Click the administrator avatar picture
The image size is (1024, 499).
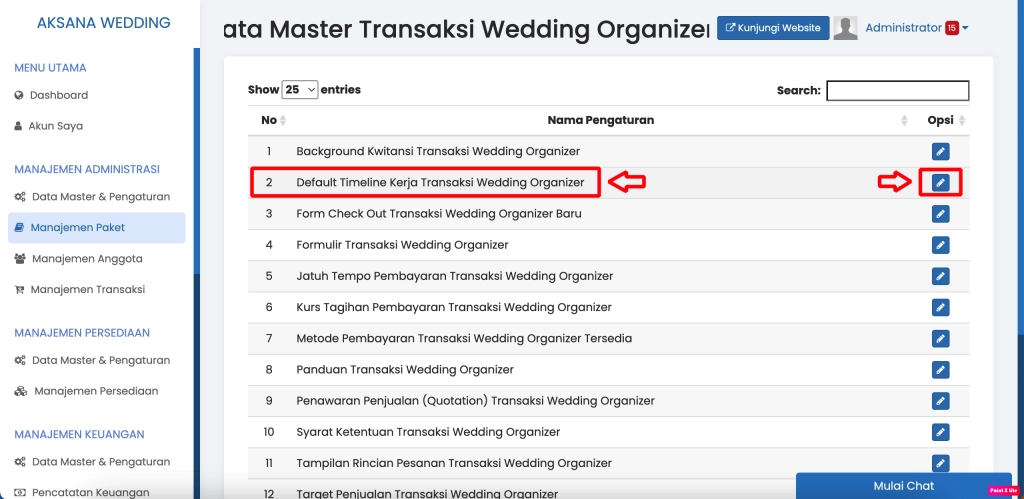845,28
